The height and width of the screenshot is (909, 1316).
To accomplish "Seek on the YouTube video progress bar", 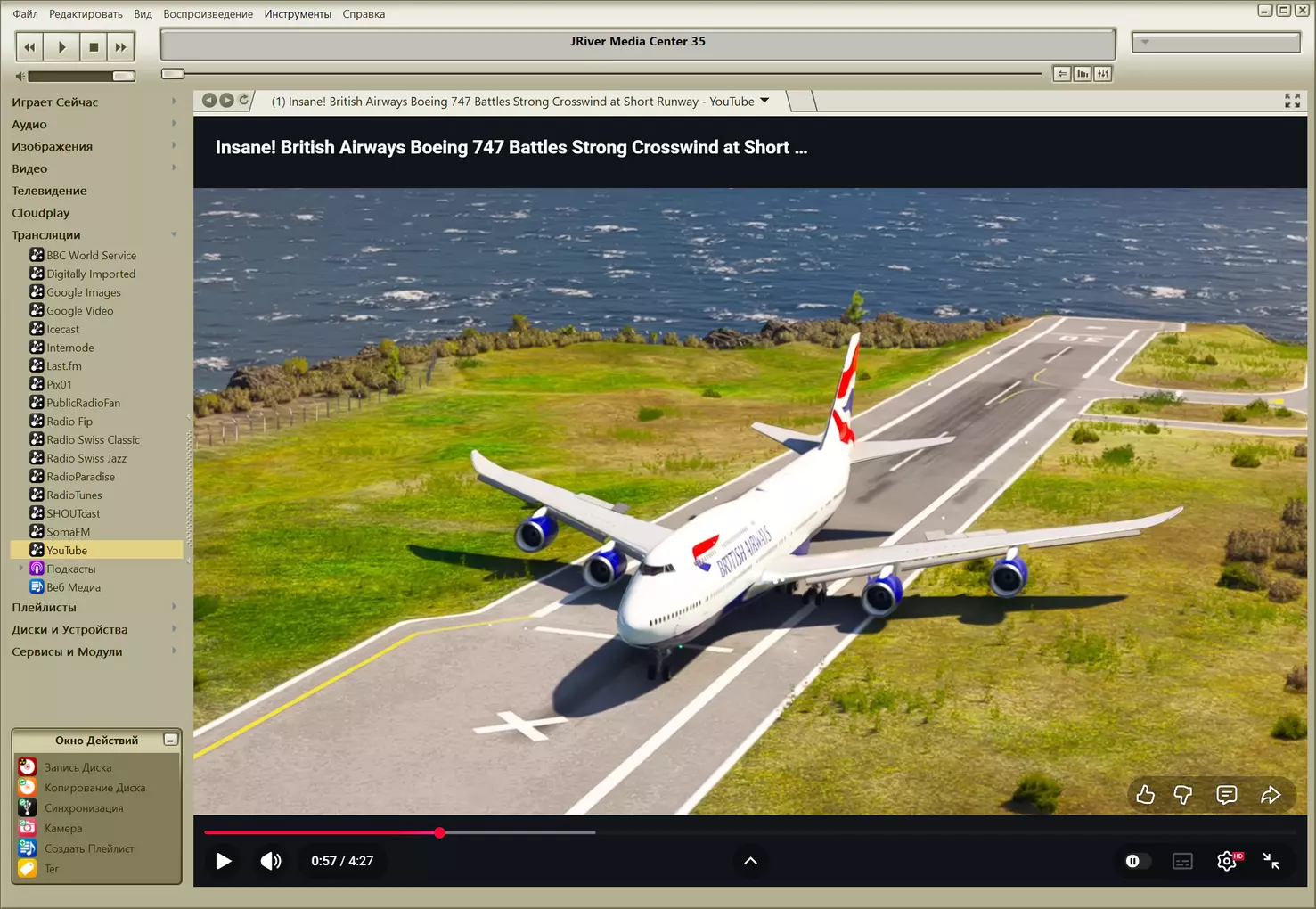I will 749,832.
